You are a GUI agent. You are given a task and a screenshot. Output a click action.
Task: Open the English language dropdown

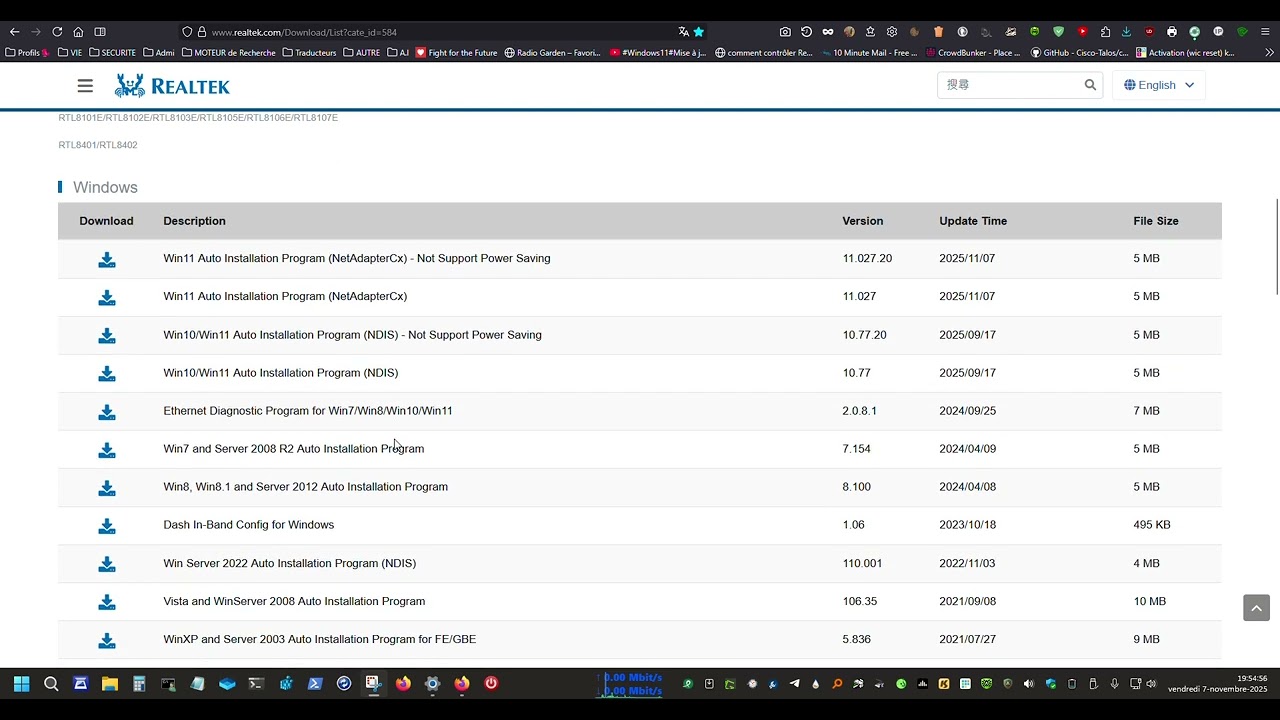[x=1159, y=85]
